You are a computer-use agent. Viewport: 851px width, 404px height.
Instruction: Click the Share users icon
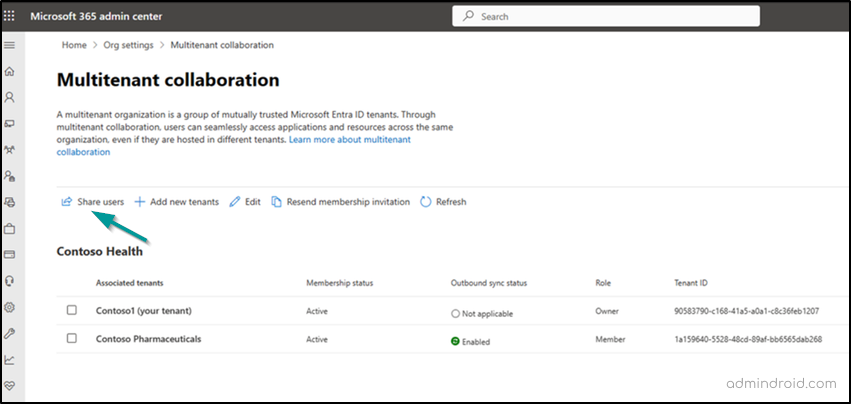point(66,202)
